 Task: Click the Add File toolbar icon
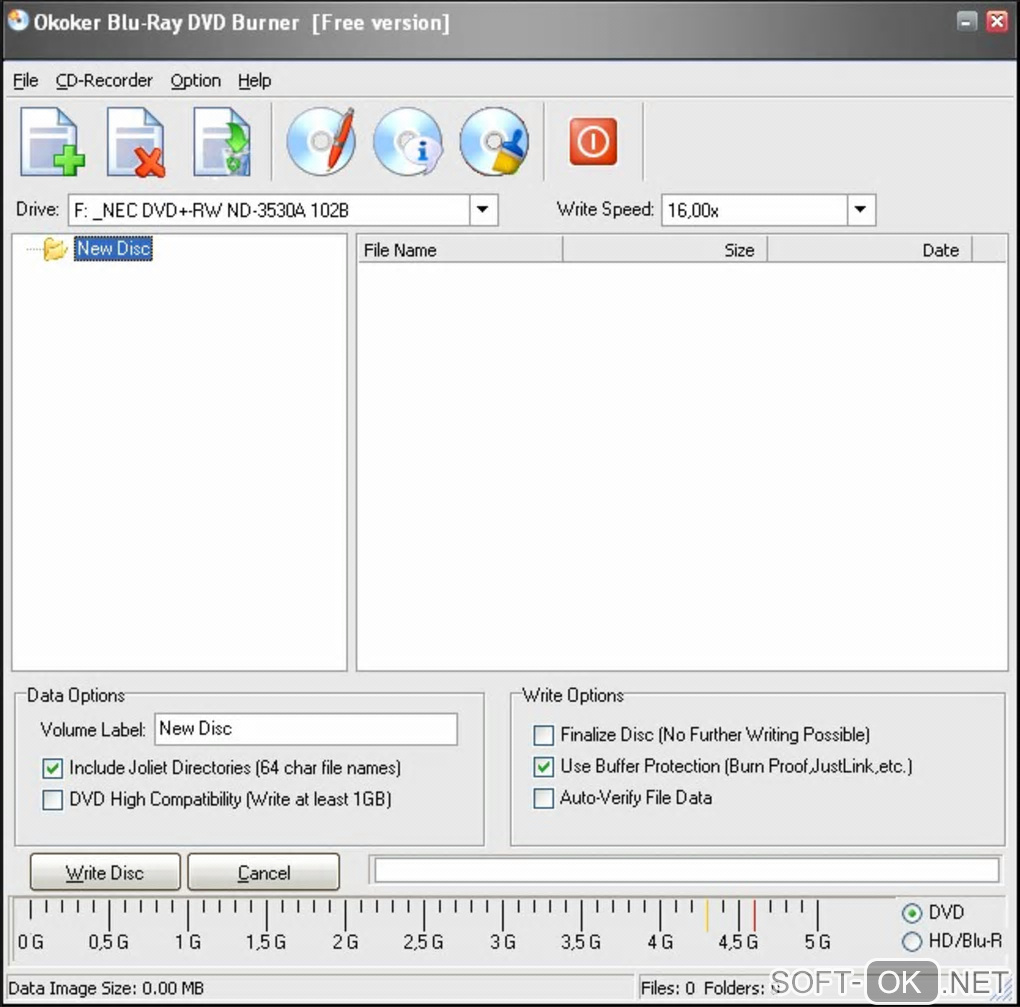click(52, 143)
